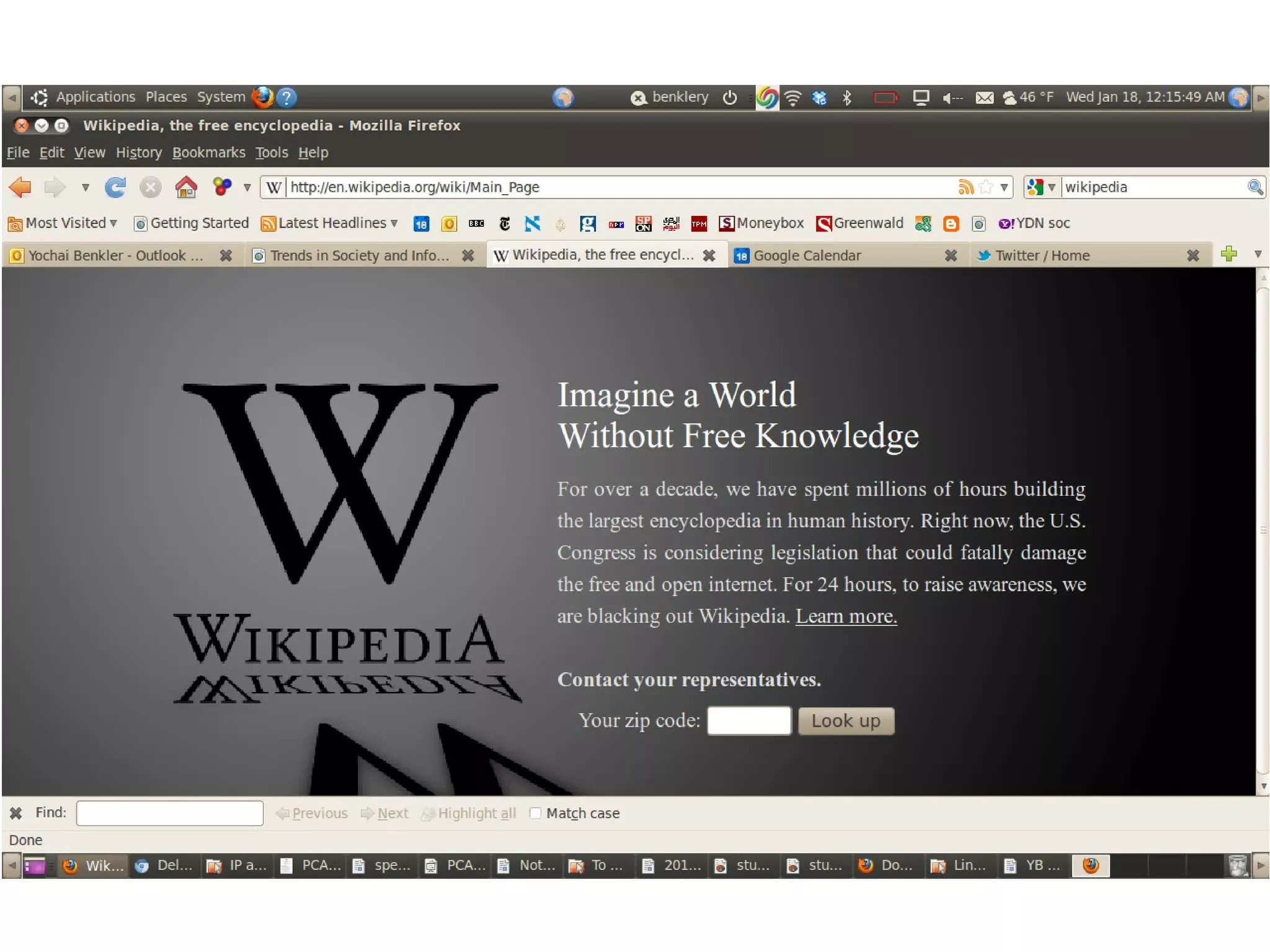Open the Bookmarks menu
Screen dimensions: 1270x952
(x=208, y=153)
